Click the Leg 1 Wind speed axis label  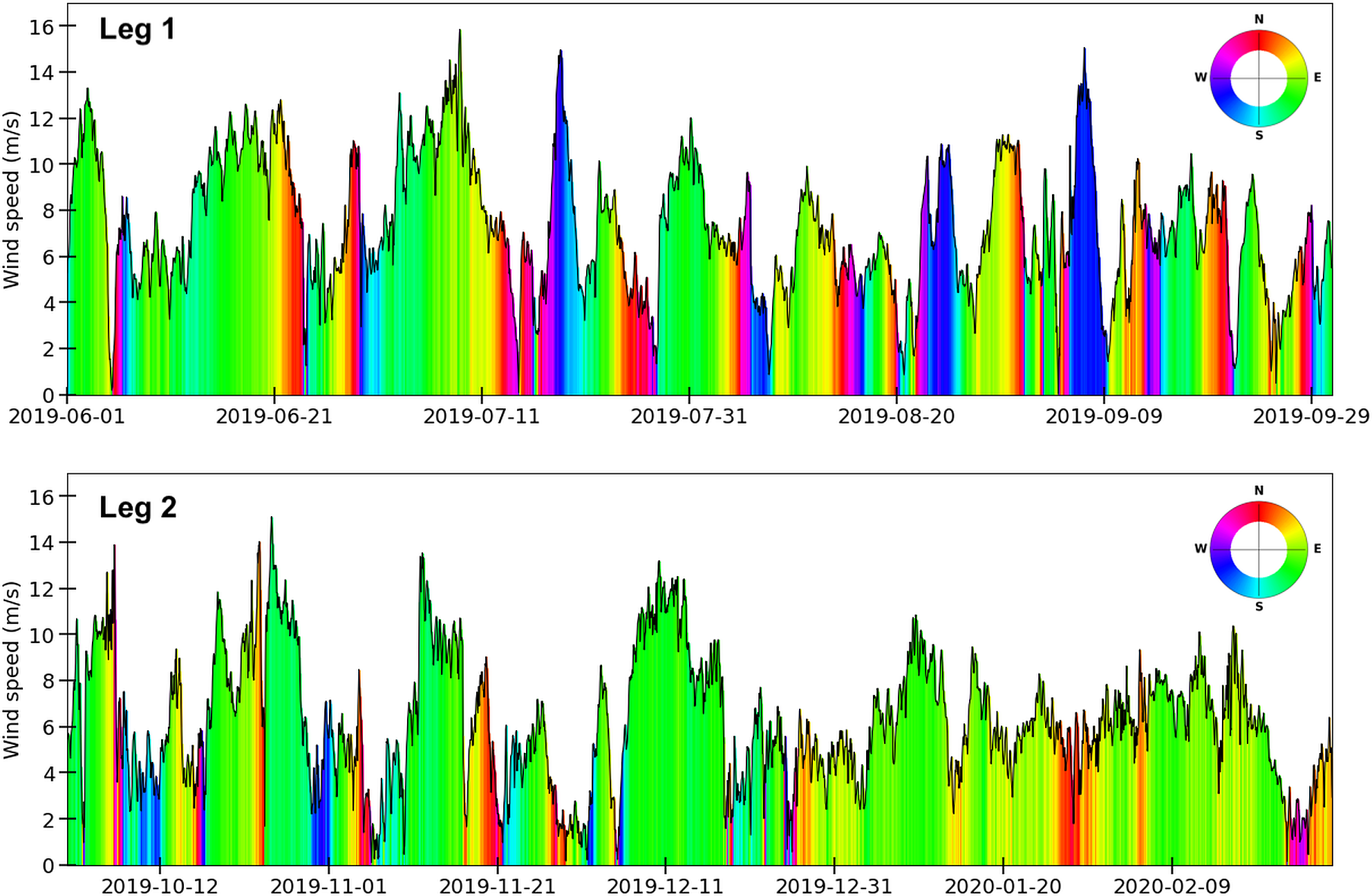click(12, 200)
